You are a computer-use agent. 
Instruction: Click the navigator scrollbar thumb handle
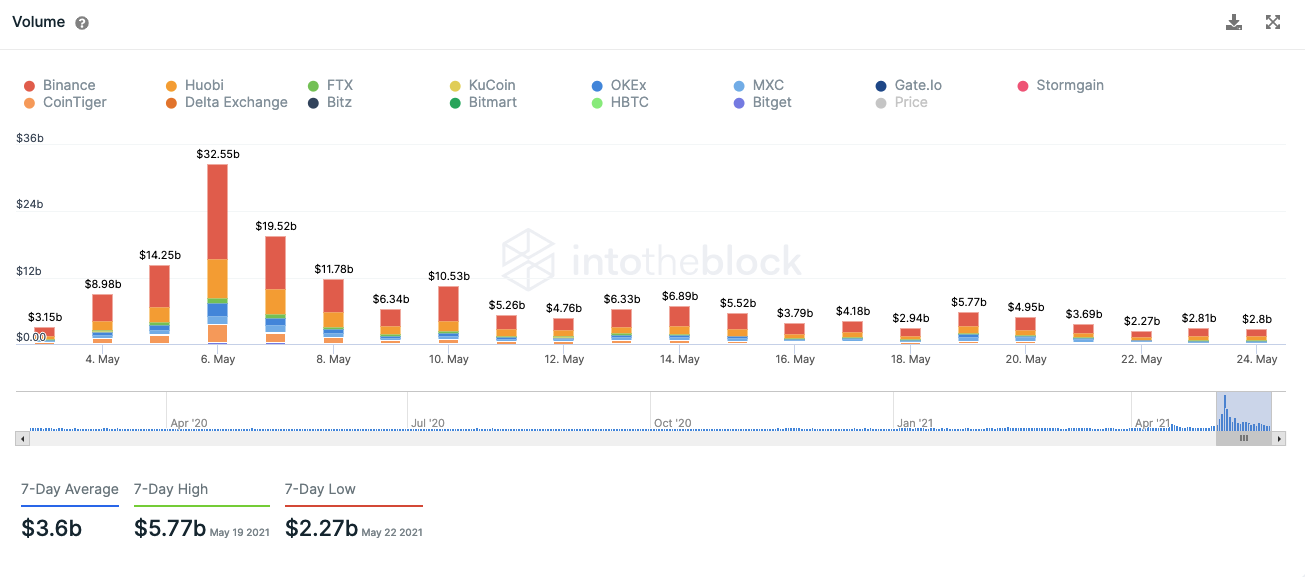click(1244, 438)
